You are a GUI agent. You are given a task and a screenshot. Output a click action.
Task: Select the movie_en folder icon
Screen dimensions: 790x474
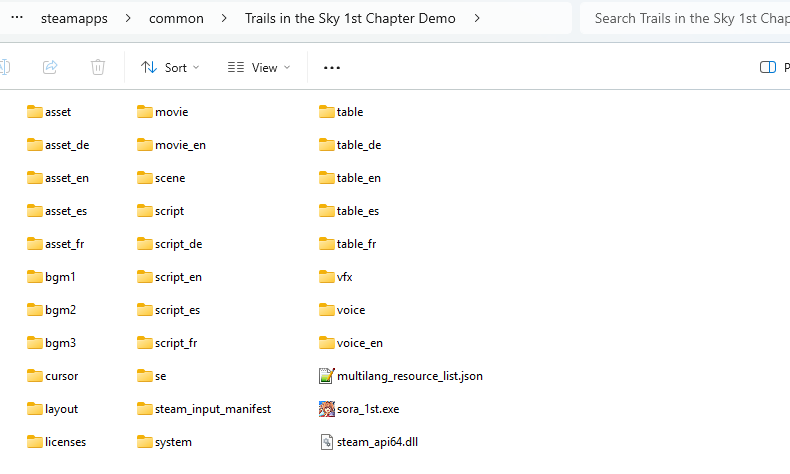pos(145,145)
